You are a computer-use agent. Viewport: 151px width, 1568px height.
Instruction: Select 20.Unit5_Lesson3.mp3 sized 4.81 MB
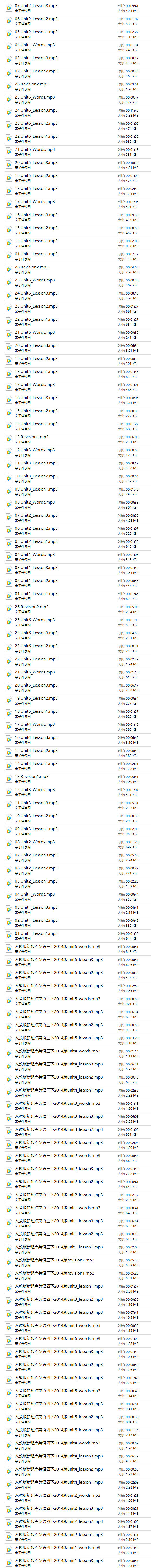[x=75, y=165]
